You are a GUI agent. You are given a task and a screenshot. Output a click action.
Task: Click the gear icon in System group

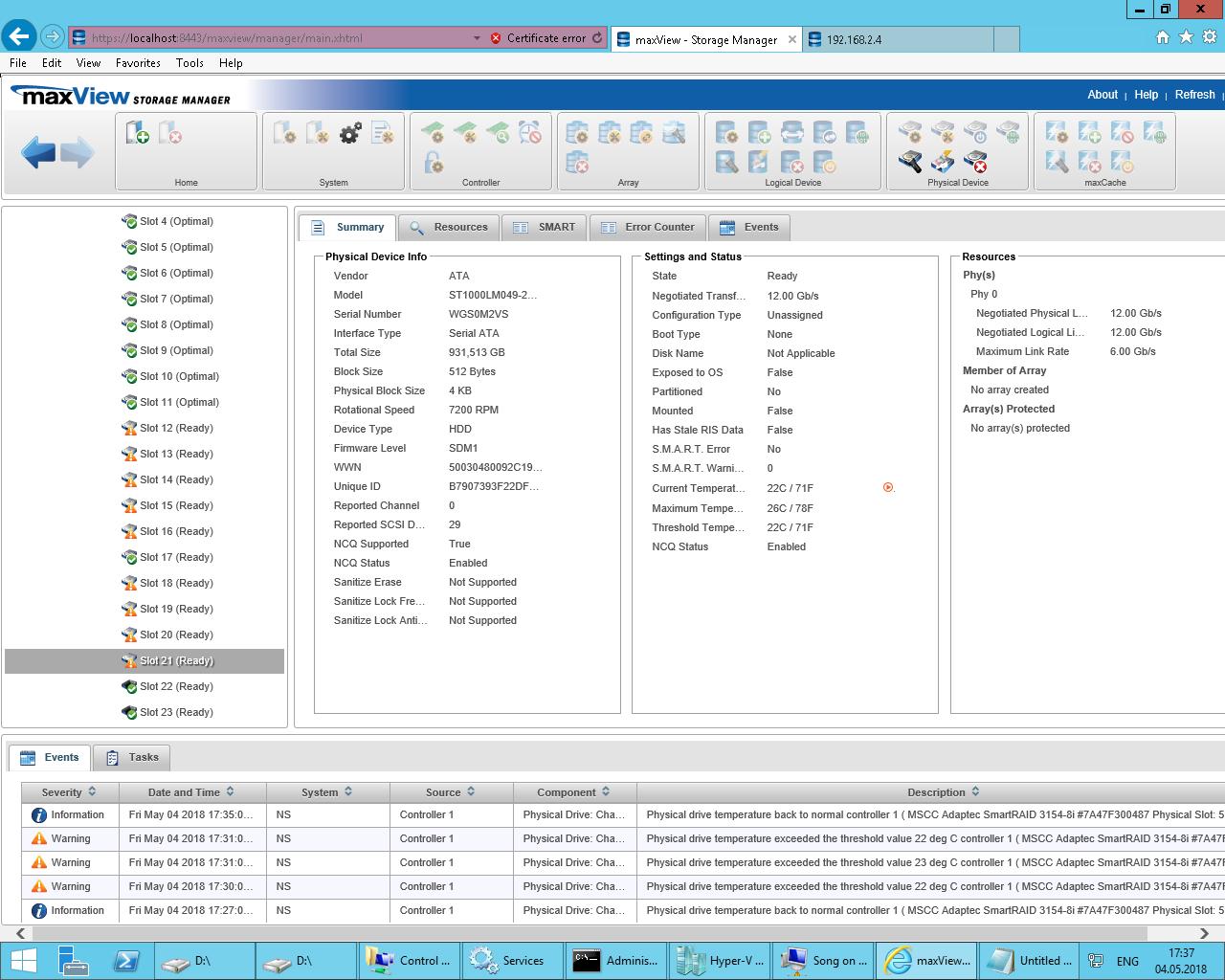click(350, 133)
